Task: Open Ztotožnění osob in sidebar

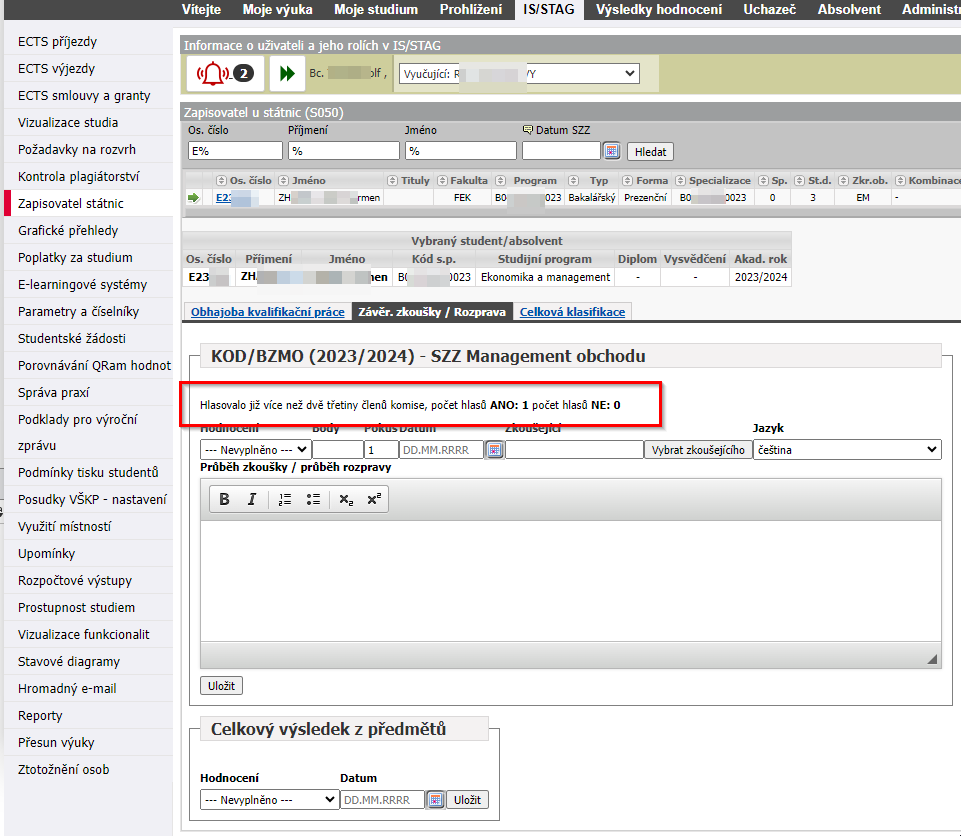Action: [x=64, y=770]
